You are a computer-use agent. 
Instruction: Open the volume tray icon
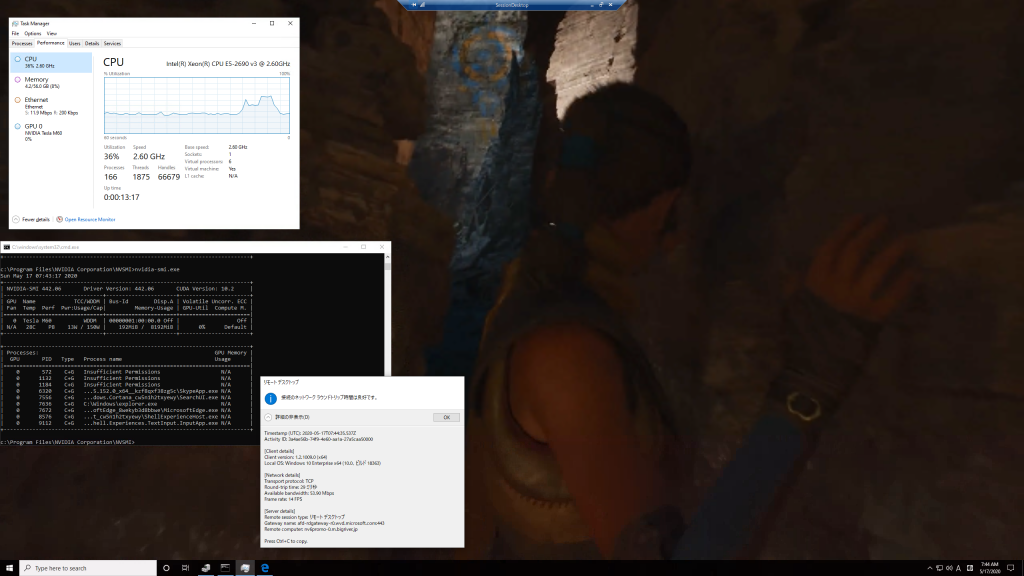tap(949, 568)
